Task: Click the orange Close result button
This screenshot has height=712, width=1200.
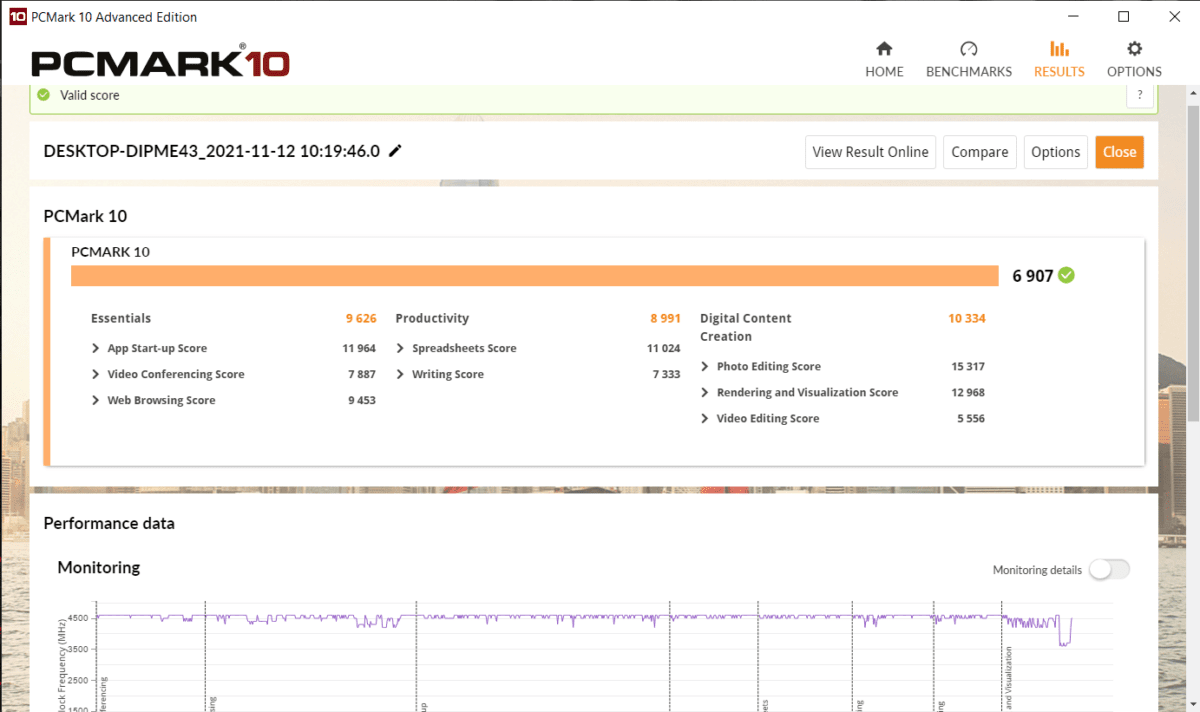Action: pyautogui.click(x=1119, y=152)
